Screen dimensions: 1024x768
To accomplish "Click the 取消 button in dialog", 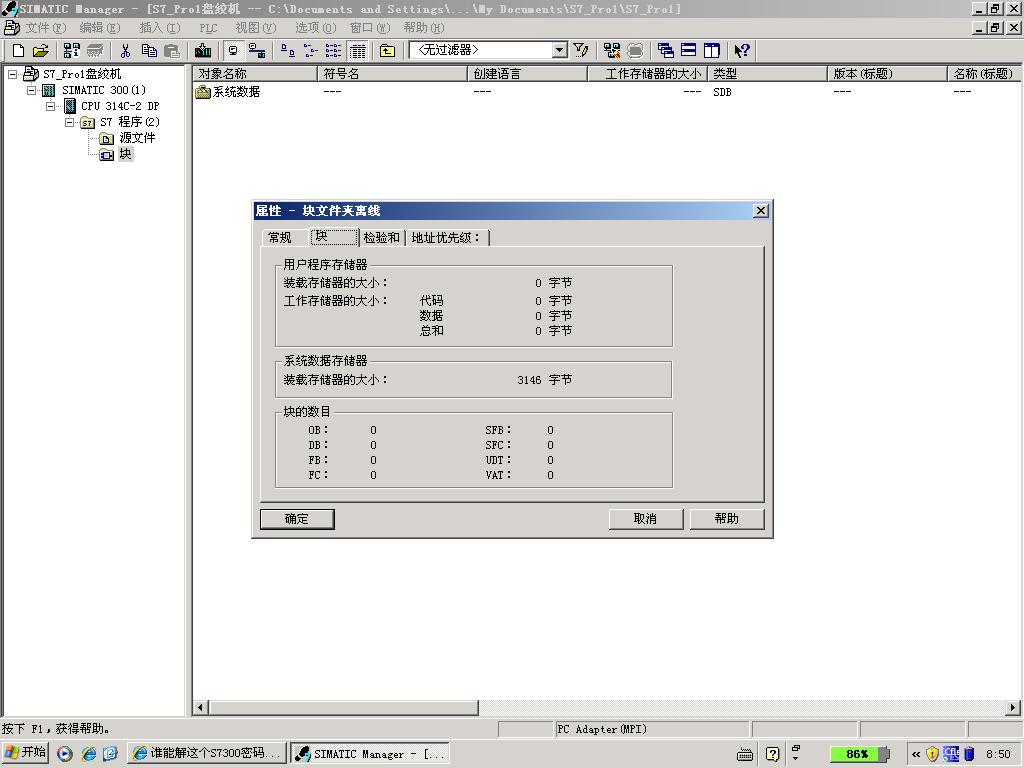I will [645, 519].
